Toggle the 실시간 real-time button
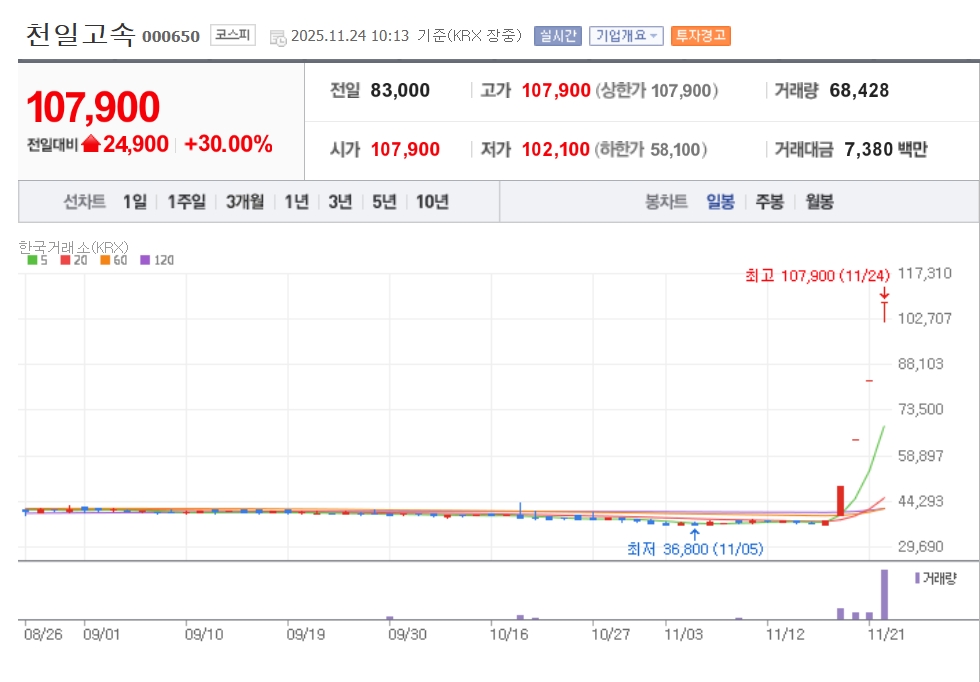Image resolution: width=980 pixels, height=682 pixels. pos(557,36)
